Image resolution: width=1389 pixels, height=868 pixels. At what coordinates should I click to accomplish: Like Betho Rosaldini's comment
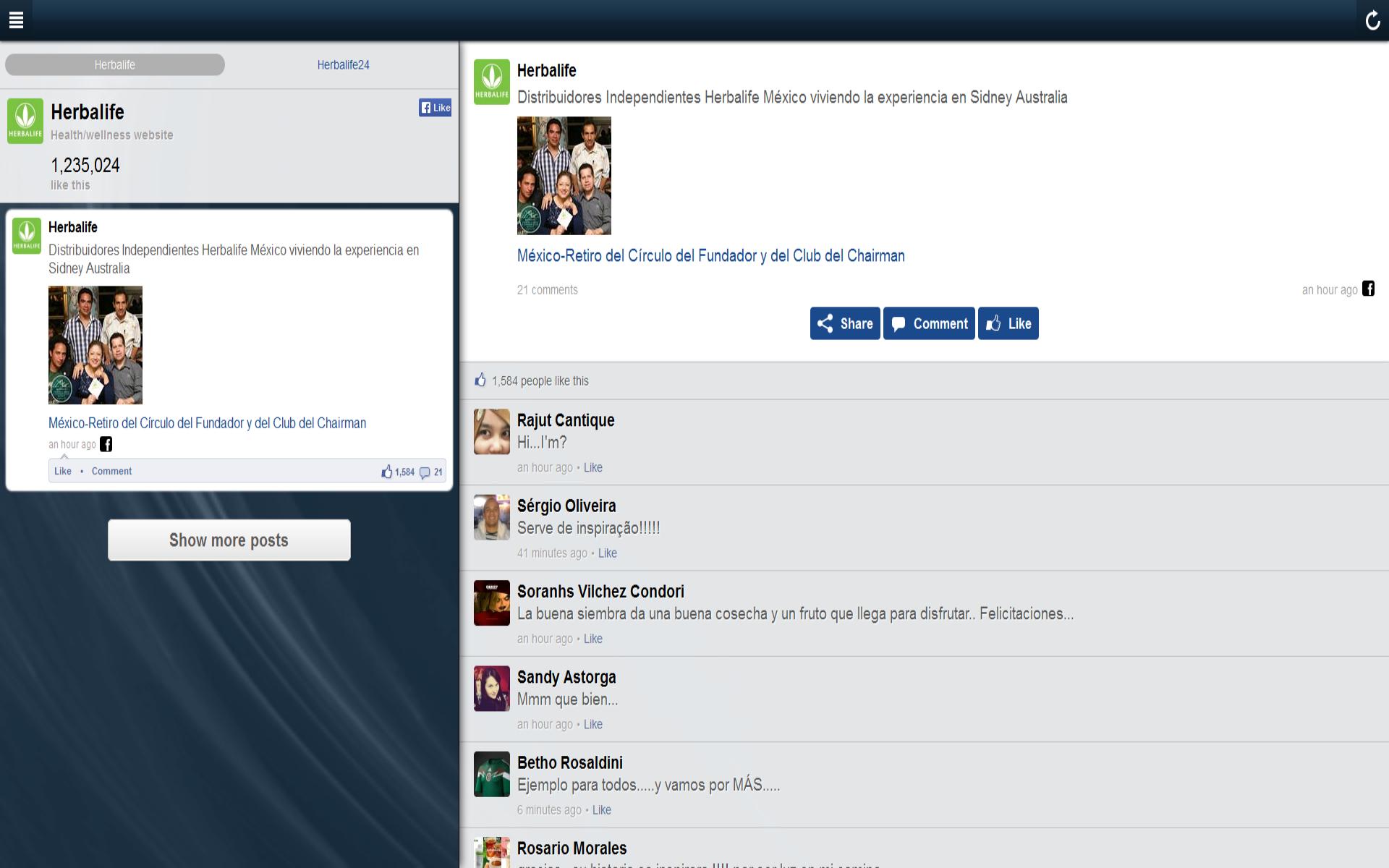(x=601, y=810)
